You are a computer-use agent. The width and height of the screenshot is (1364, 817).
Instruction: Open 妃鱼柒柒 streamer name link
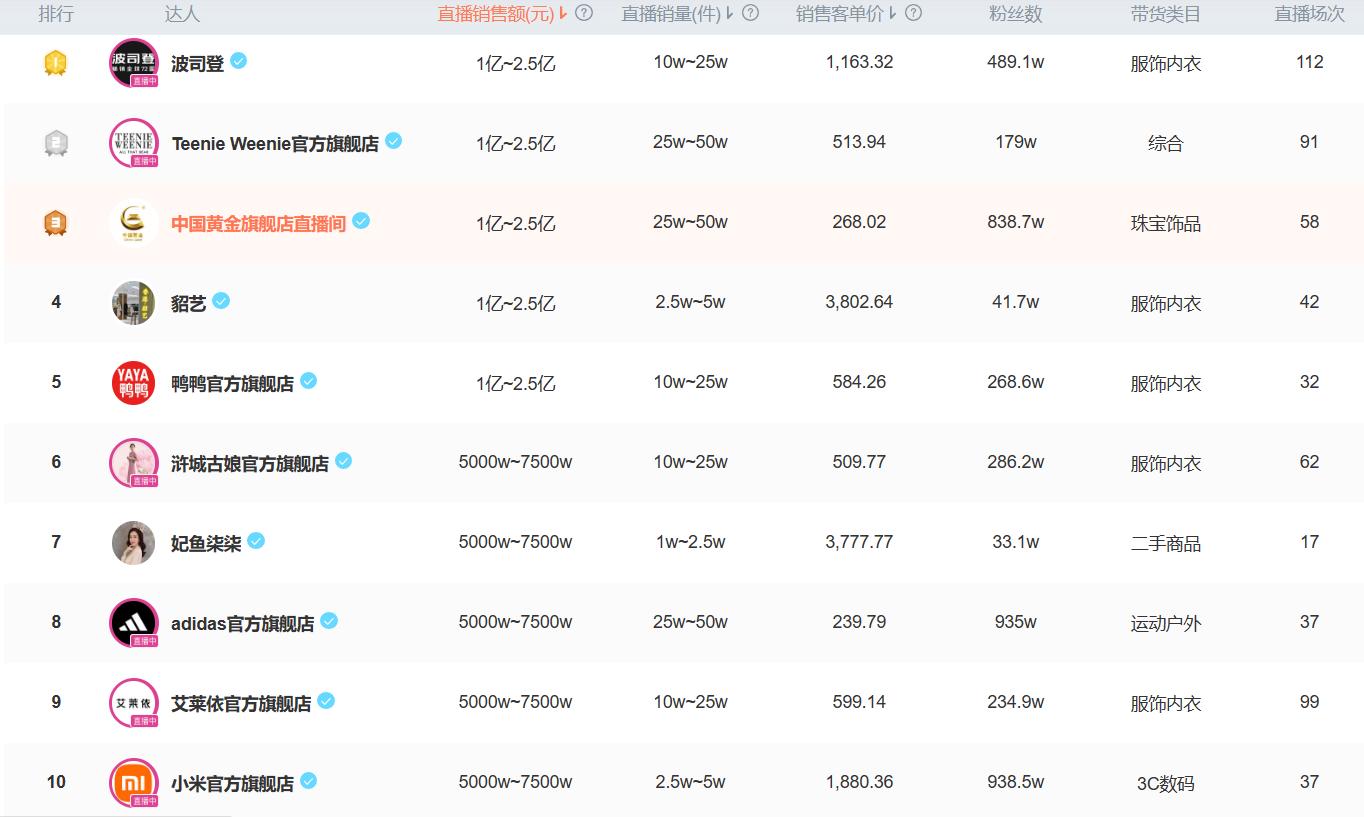206,543
